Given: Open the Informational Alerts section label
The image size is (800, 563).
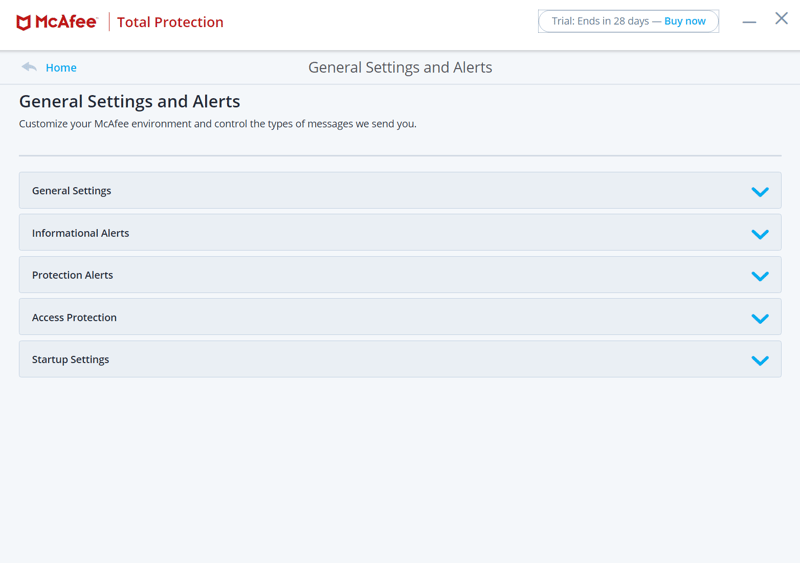Looking at the screenshot, I should [x=81, y=233].
